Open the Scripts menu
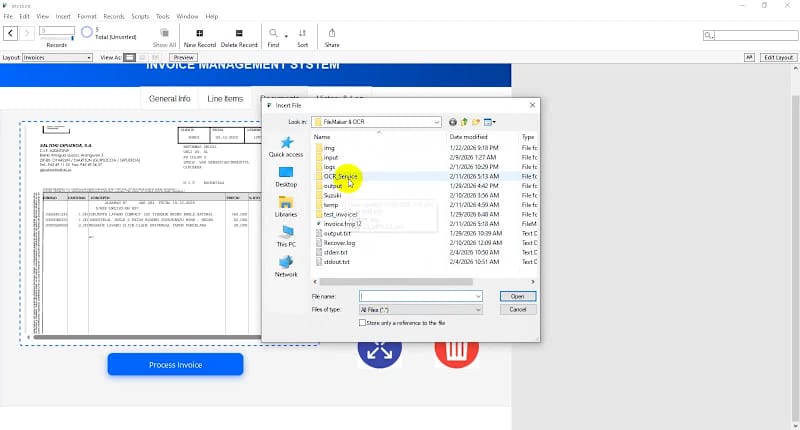 click(x=140, y=16)
